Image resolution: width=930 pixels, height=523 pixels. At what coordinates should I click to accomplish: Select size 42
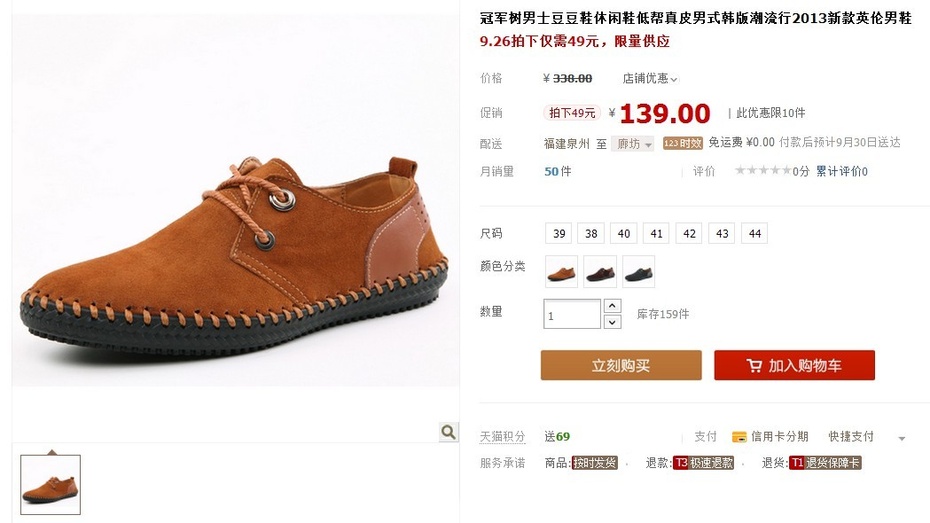click(x=689, y=234)
